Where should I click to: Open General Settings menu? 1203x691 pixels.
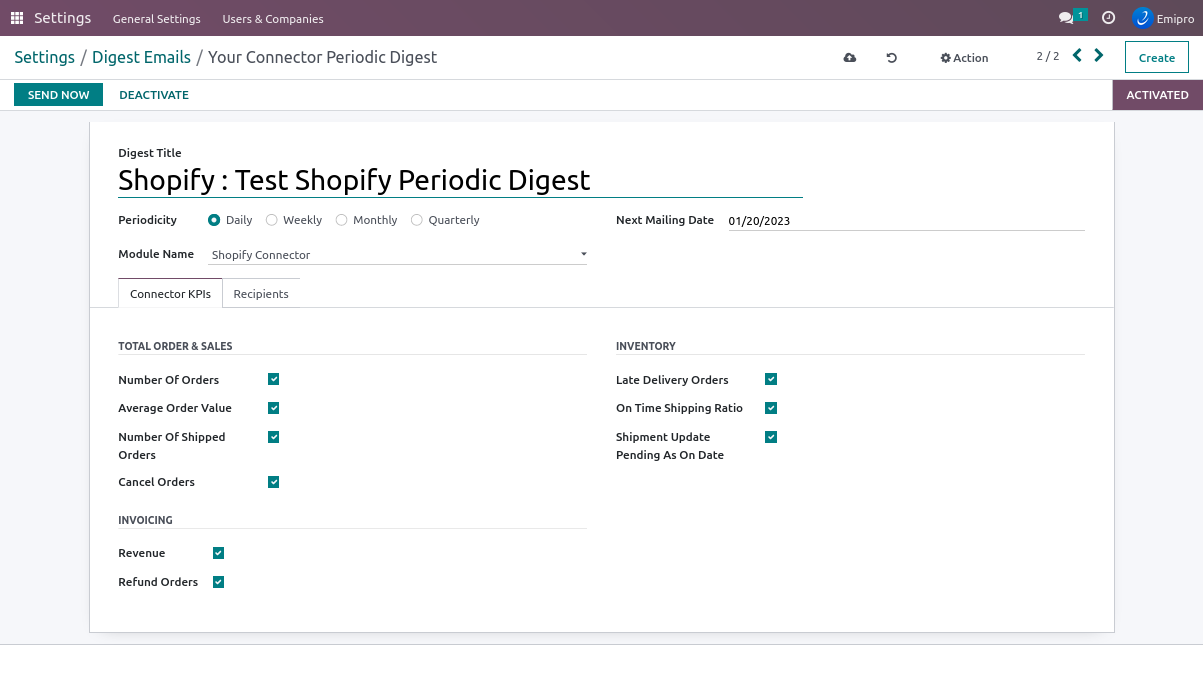pyautogui.click(x=157, y=19)
